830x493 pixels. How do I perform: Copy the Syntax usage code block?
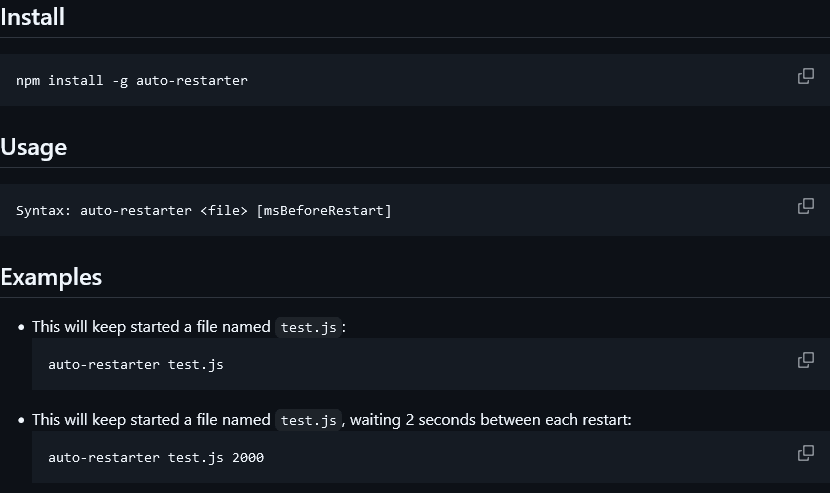(x=806, y=206)
